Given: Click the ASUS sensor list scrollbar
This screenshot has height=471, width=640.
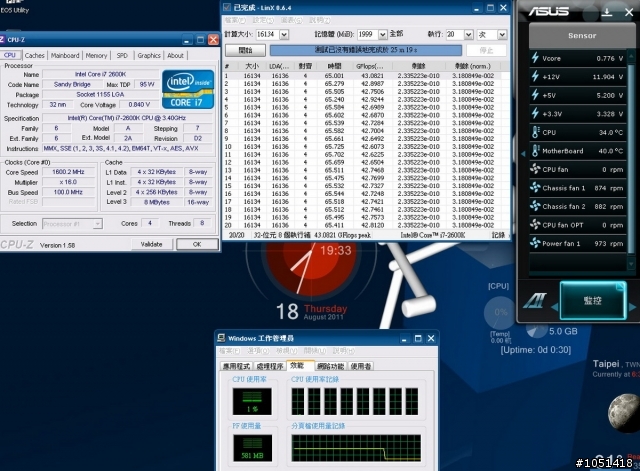Looking at the screenshot, I should pos(631,160).
